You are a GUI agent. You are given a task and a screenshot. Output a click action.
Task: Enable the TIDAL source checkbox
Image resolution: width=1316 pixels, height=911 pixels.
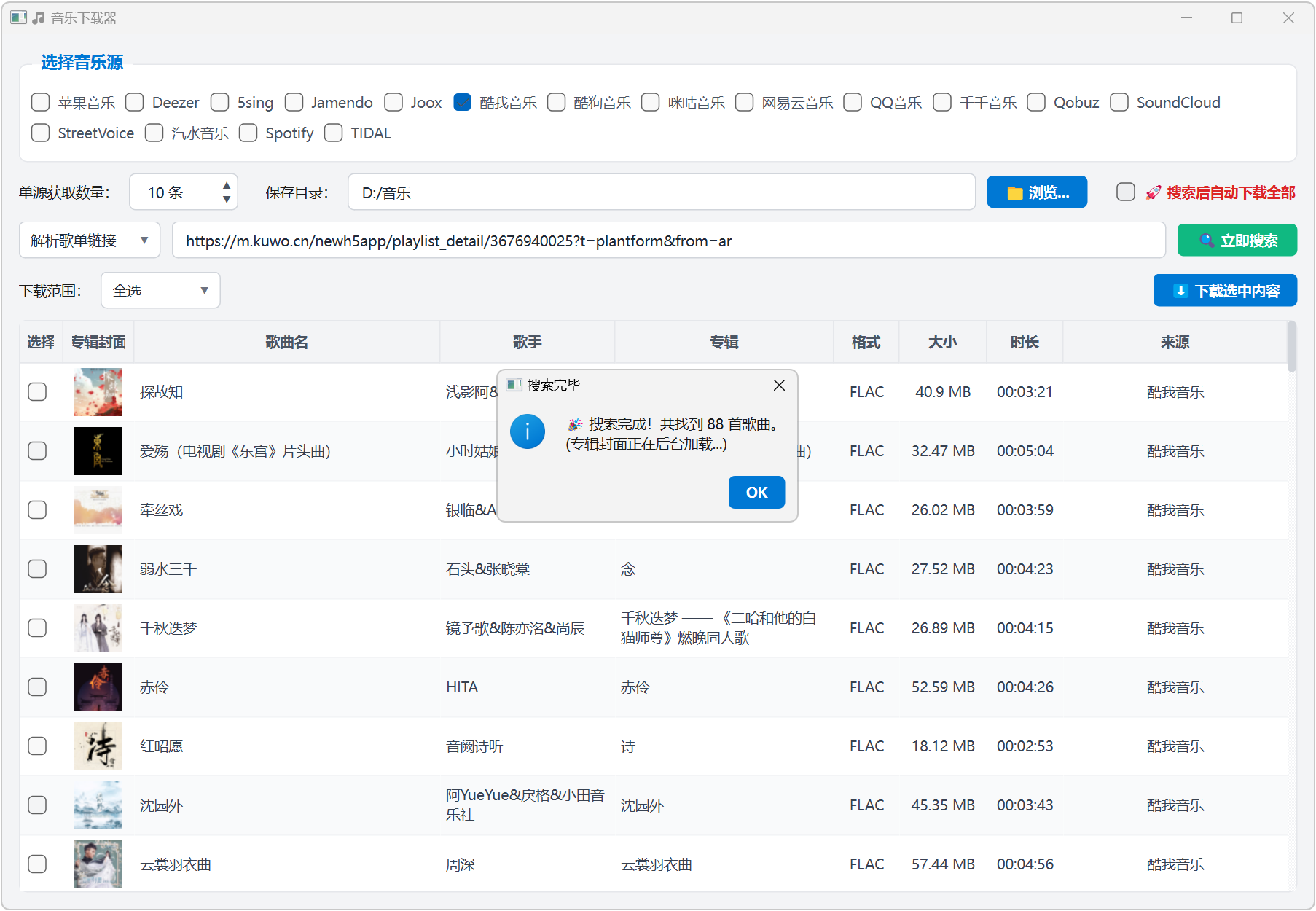334,133
